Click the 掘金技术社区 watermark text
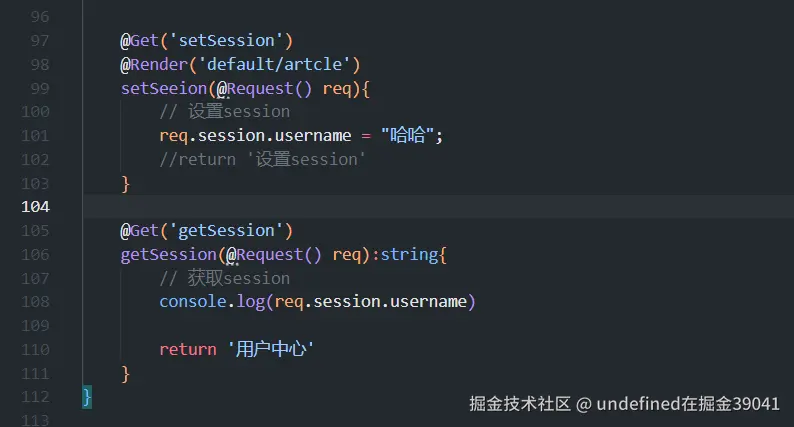794x427 pixels. pyautogui.click(x=520, y=404)
